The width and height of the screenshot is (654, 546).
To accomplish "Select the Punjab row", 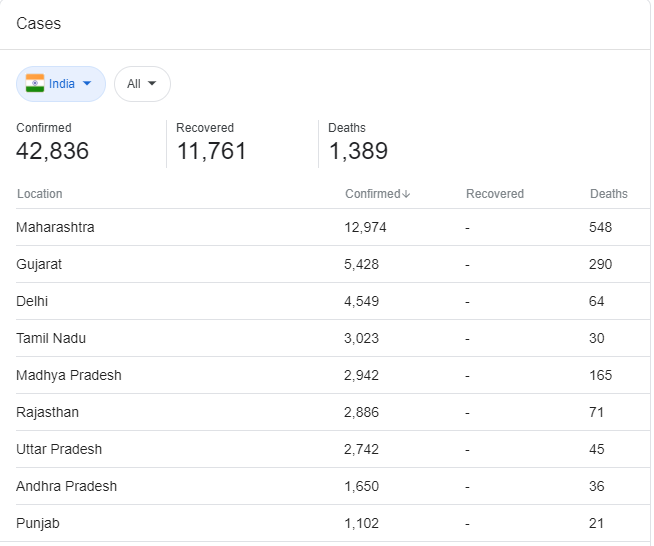I will pyautogui.click(x=333, y=523).
